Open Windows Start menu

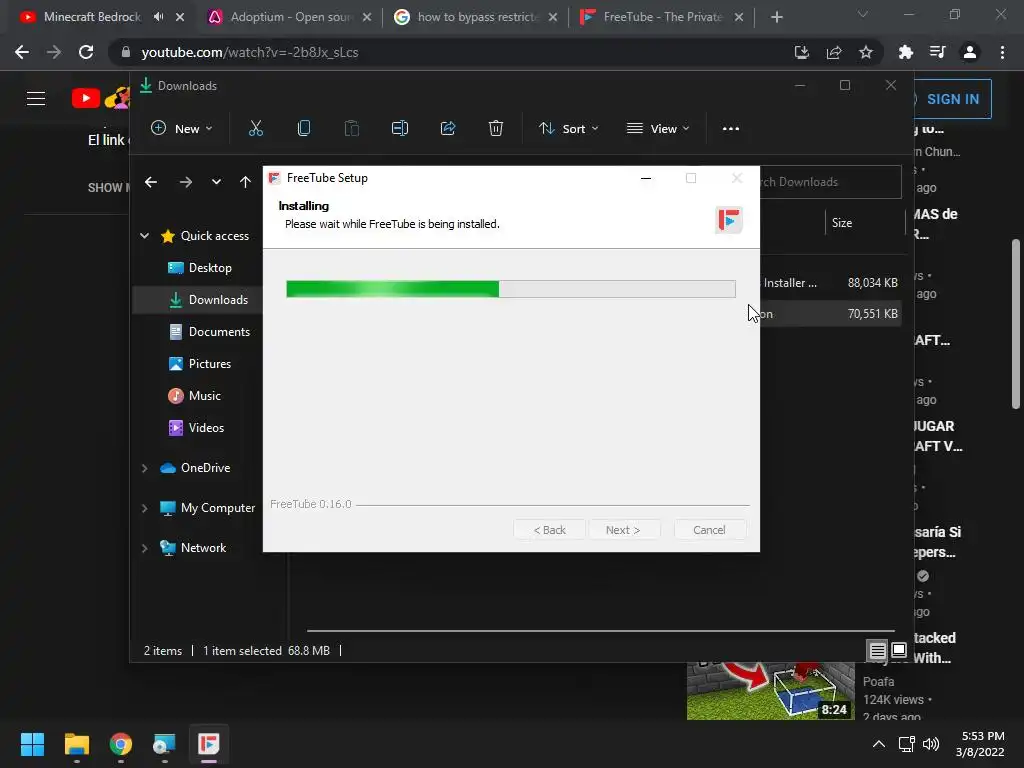(32, 744)
